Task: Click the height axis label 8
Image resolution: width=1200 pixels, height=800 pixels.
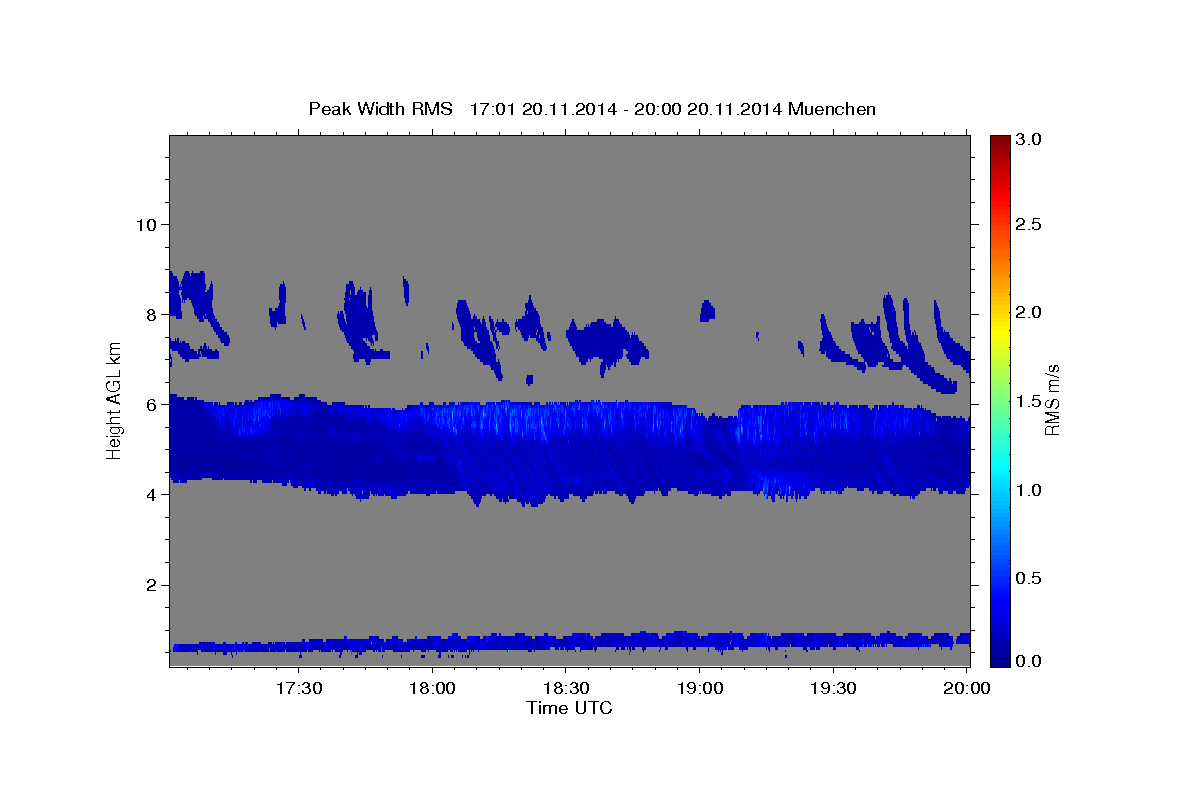Action: 151,314
